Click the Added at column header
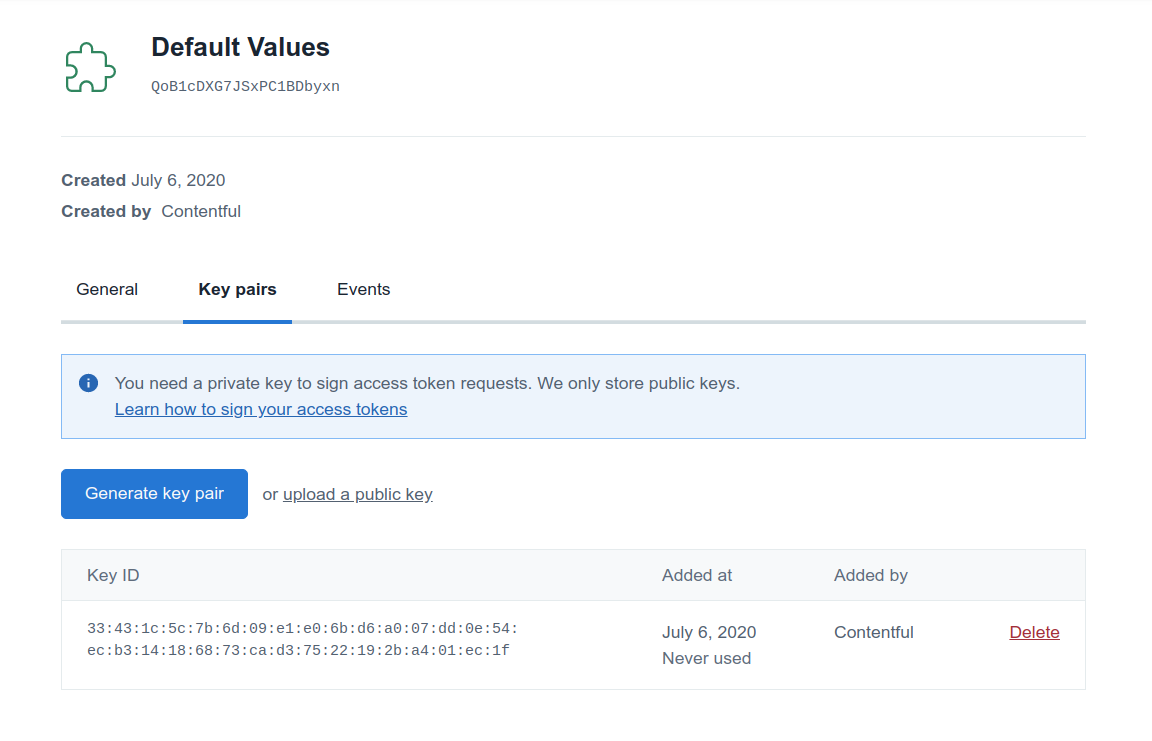This screenshot has height=741, width=1152. pyautogui.click(x=697, y=575)
